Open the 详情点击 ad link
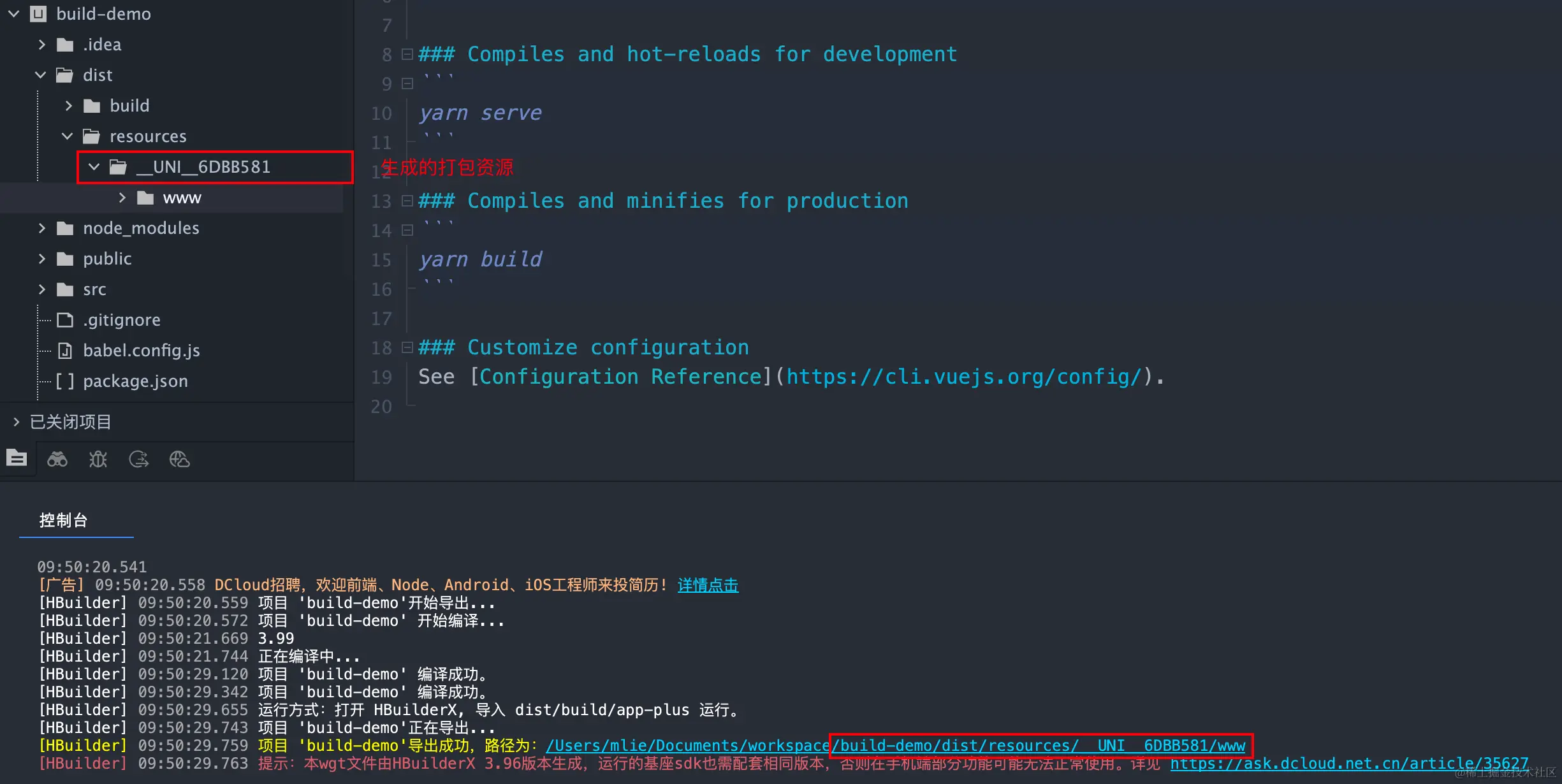Viewport: 1562px width, 784px height. click(708, 585)
